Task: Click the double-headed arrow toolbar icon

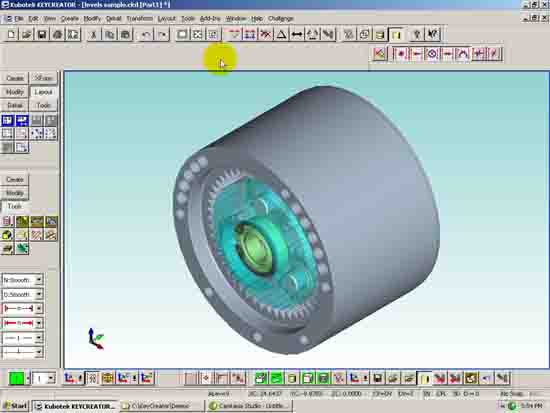Action: [297, 34]
